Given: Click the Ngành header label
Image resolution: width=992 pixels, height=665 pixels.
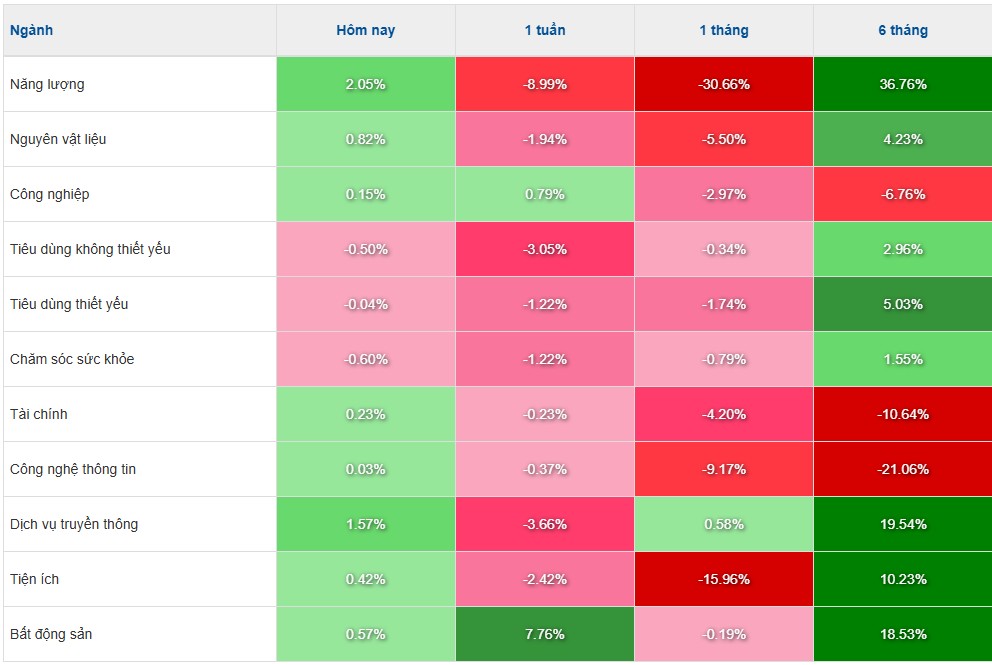Looking at the screenshot, I should pos(31,30).
